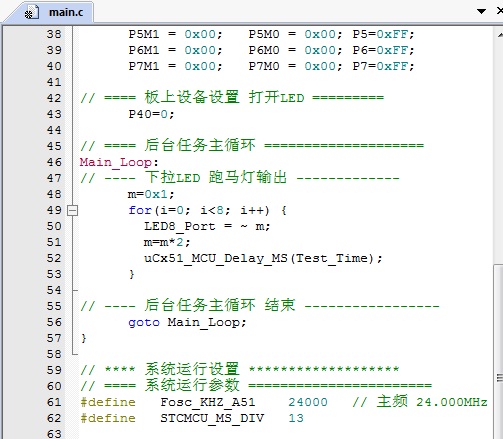Image resolution: width=503 pixels, height=439 pixels.
Task: Click 'P5=0xFF;' on line 38
Action: pos(383,34)
